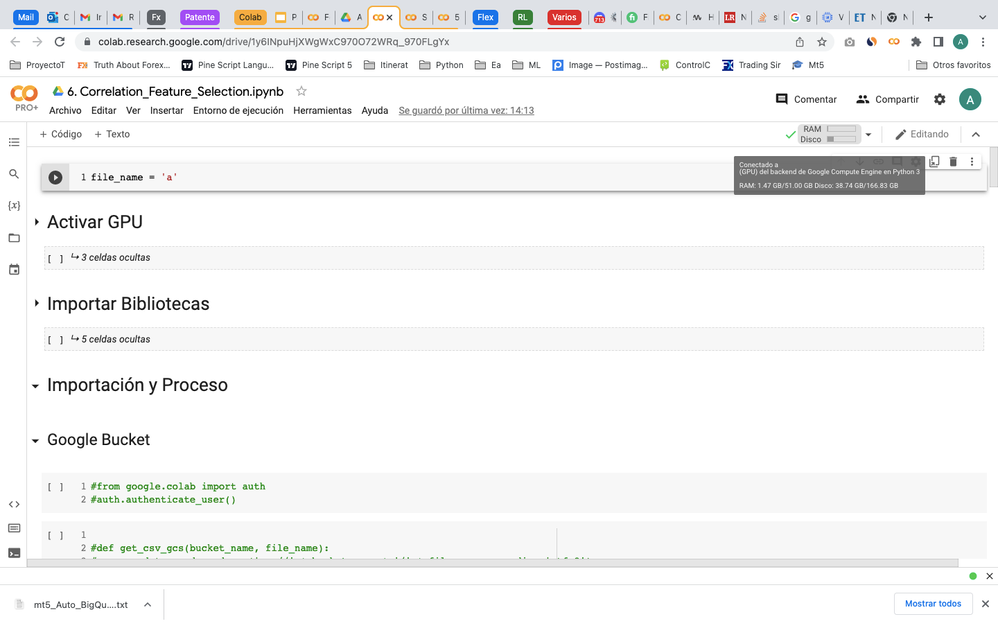Mirror the file_name cell in a tab

click(x=934, y=162)
